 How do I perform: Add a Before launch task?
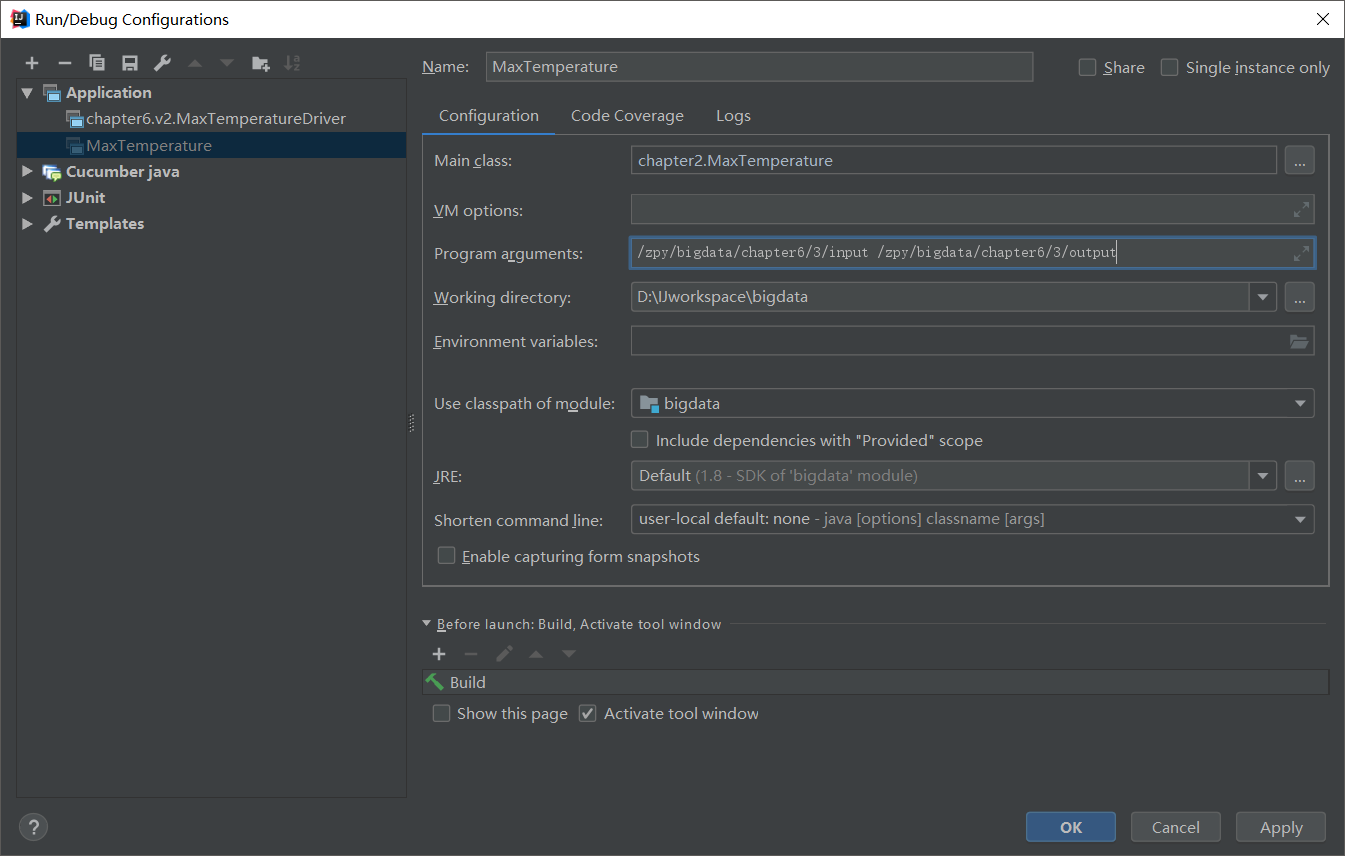click(x=439, y=654)
